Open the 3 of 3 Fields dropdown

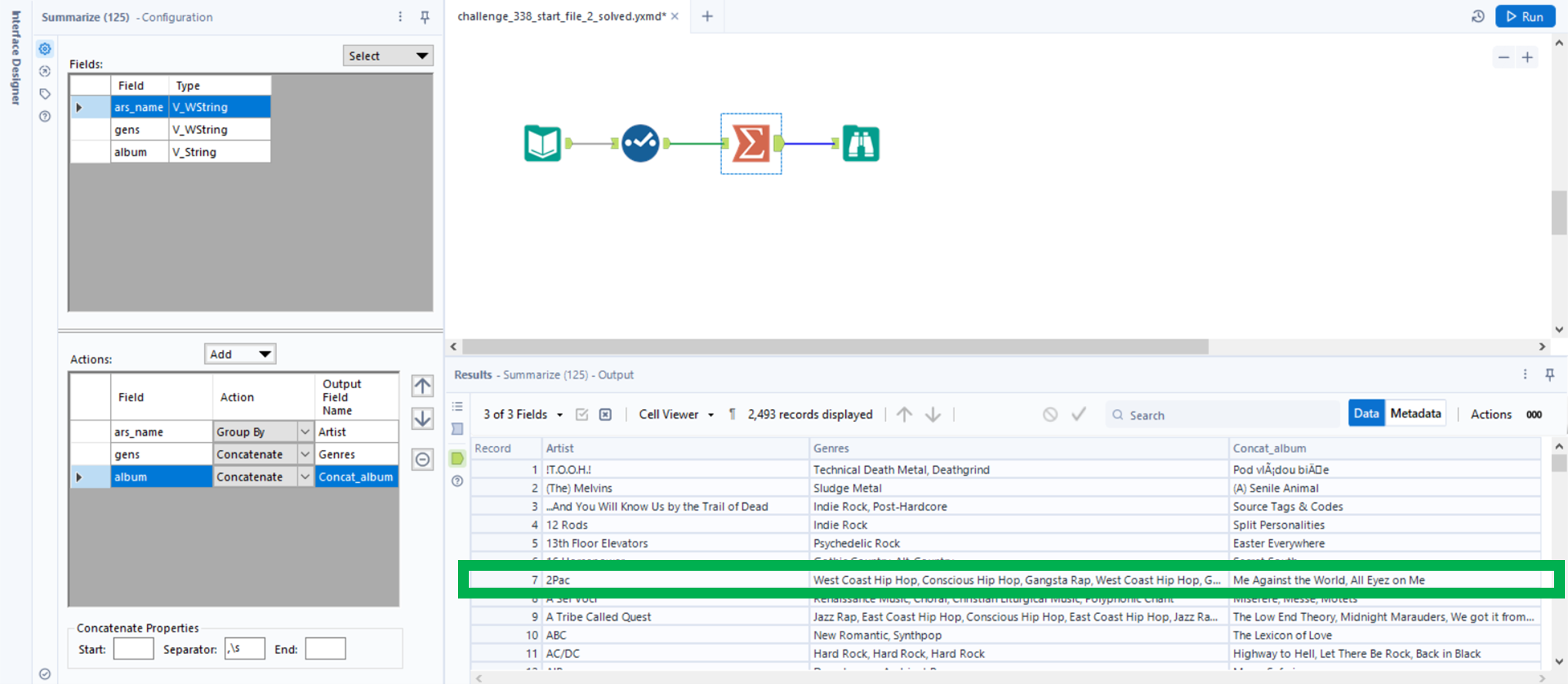pyautogui.click(x=523, y=414)
